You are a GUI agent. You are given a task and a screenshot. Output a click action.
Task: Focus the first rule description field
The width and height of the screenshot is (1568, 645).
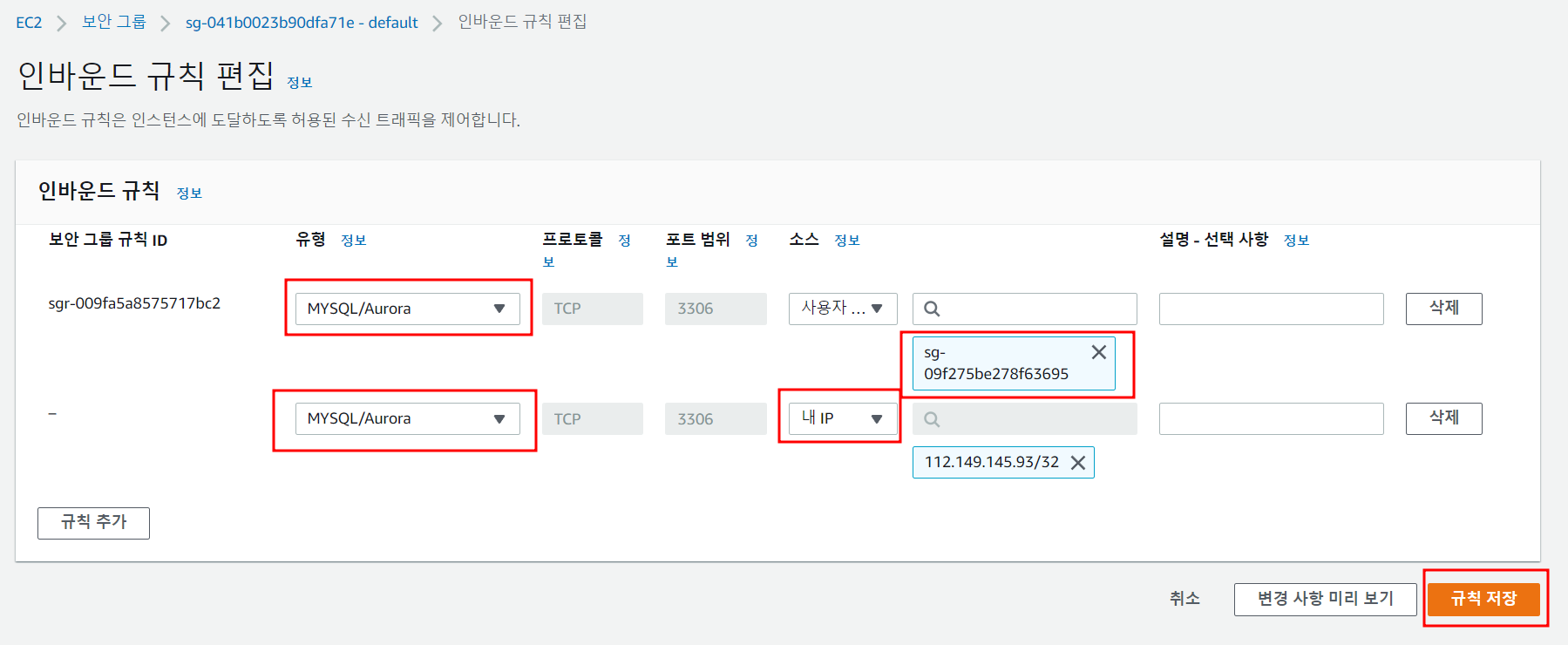click(x=1271, y=309)
